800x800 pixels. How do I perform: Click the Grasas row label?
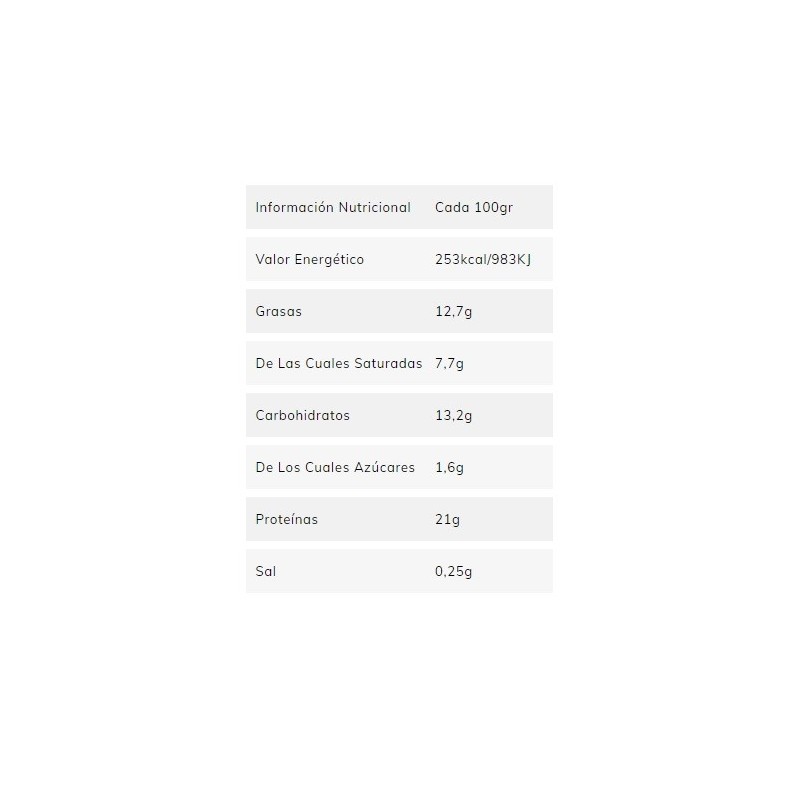click(279, 311)
